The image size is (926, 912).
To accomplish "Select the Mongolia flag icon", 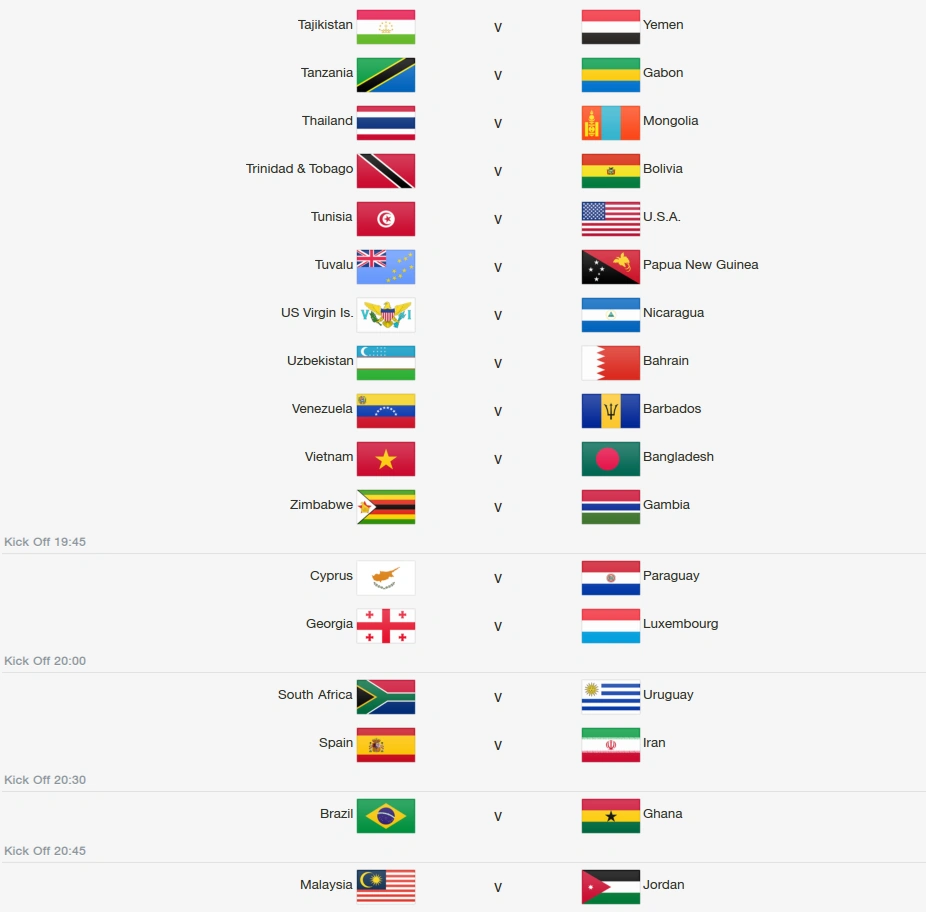I will [x=611, y=123].
